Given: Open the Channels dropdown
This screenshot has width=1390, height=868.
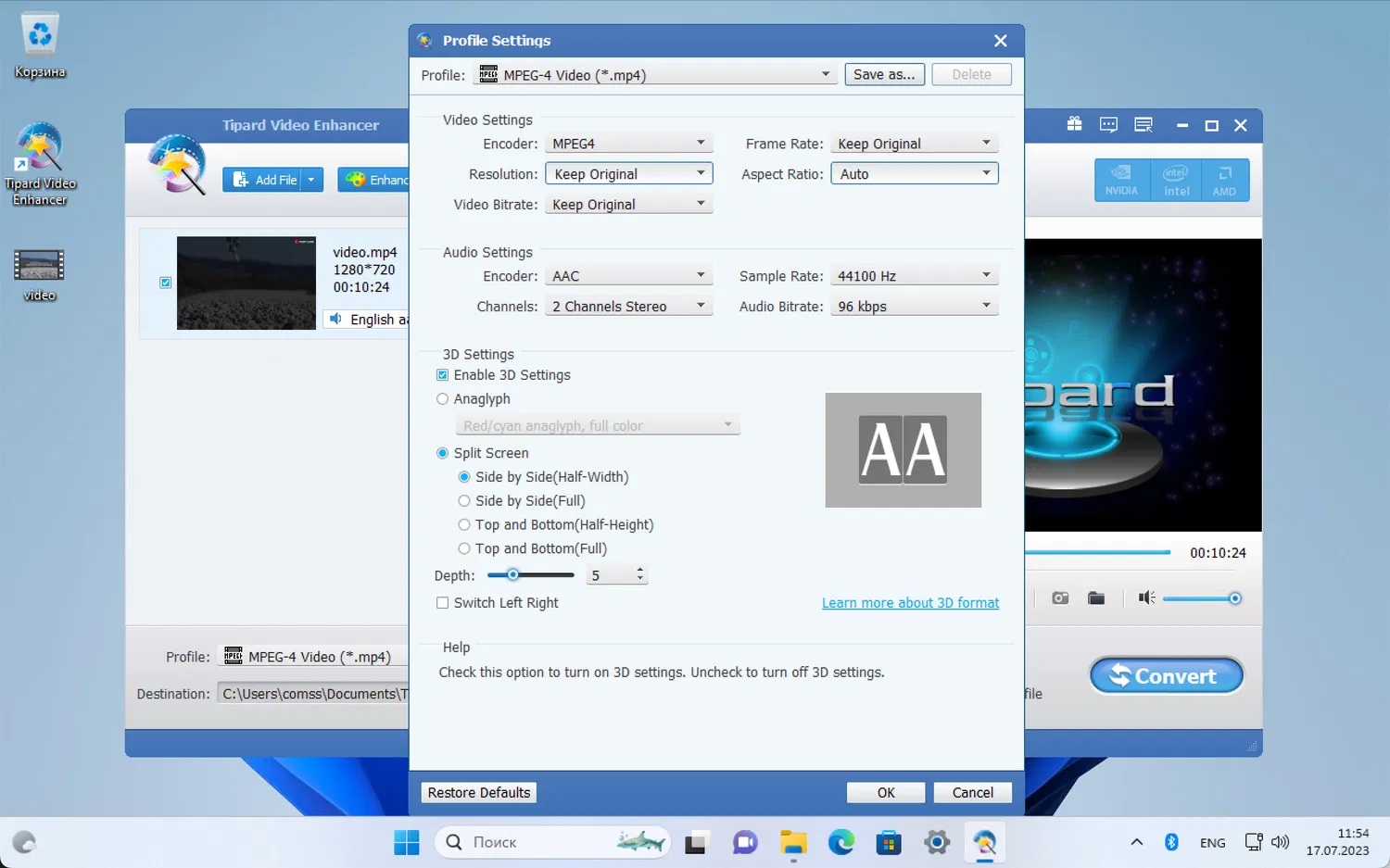Looking at the screenshot, I should pos(629,307).
